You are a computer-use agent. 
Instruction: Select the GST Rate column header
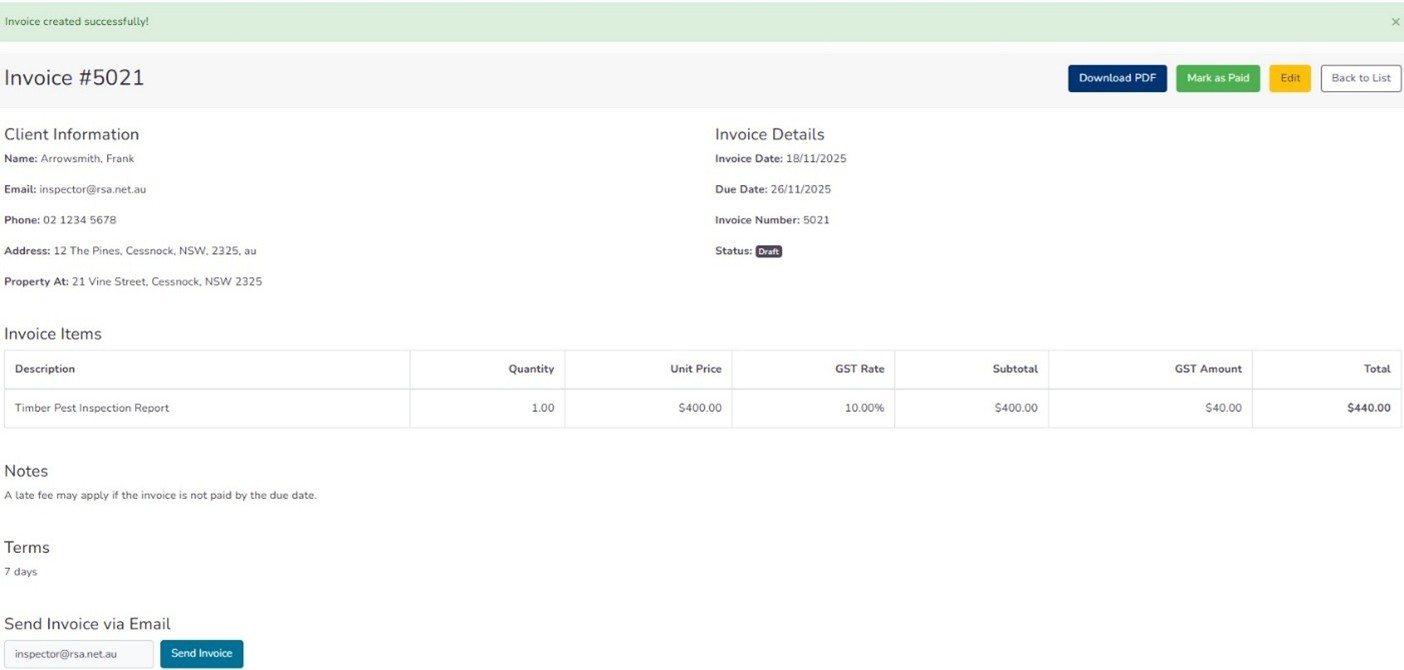pos(859,369)
